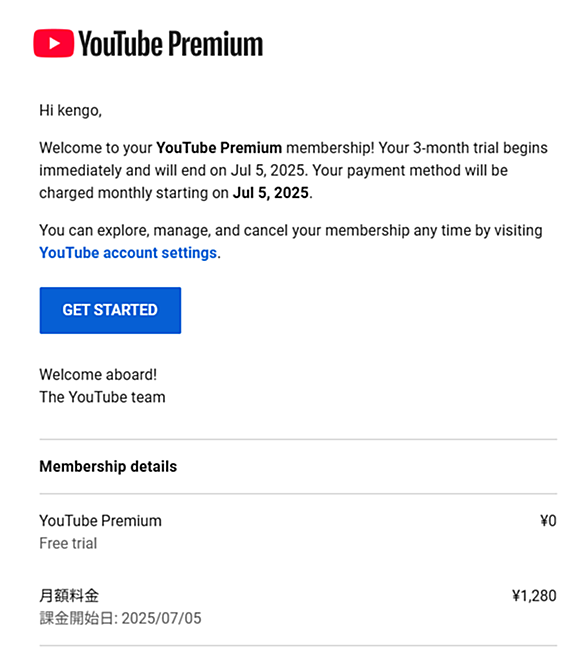Click the bold Jul 5, 2025 charge date
Viewport: 586px width, 663px height.
271,193
